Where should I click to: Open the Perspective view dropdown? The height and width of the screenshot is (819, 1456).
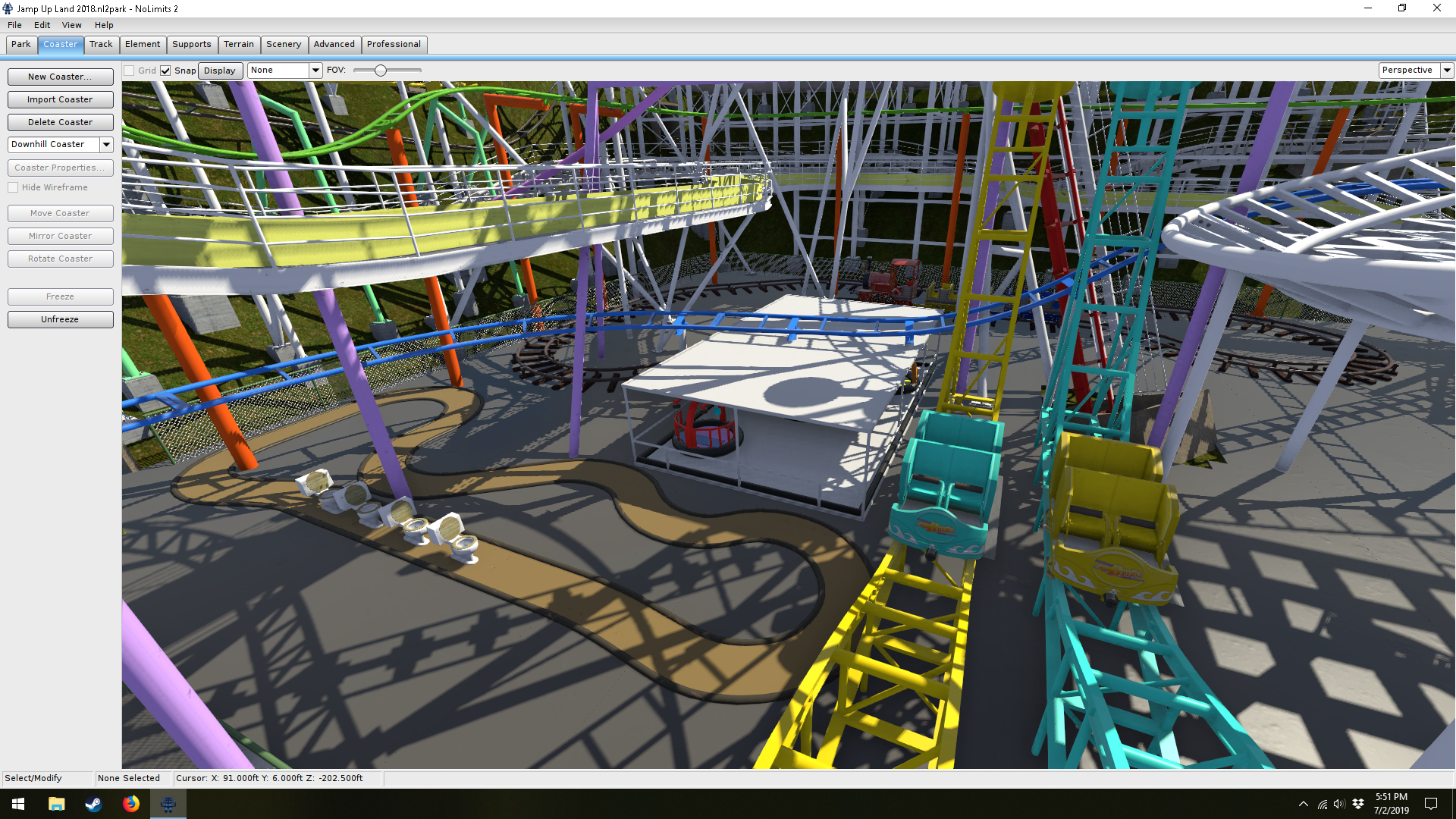tap(1447, 71)
